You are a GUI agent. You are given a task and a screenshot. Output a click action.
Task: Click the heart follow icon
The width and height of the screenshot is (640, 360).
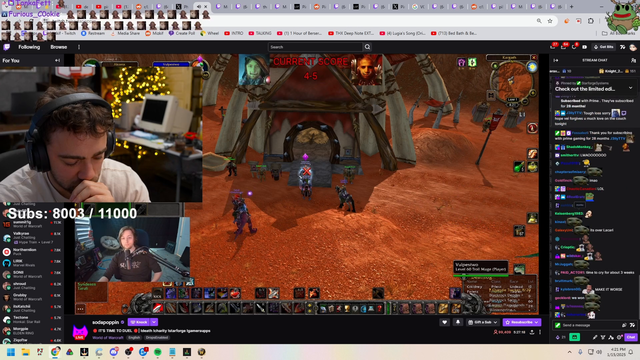pos(444,322)
